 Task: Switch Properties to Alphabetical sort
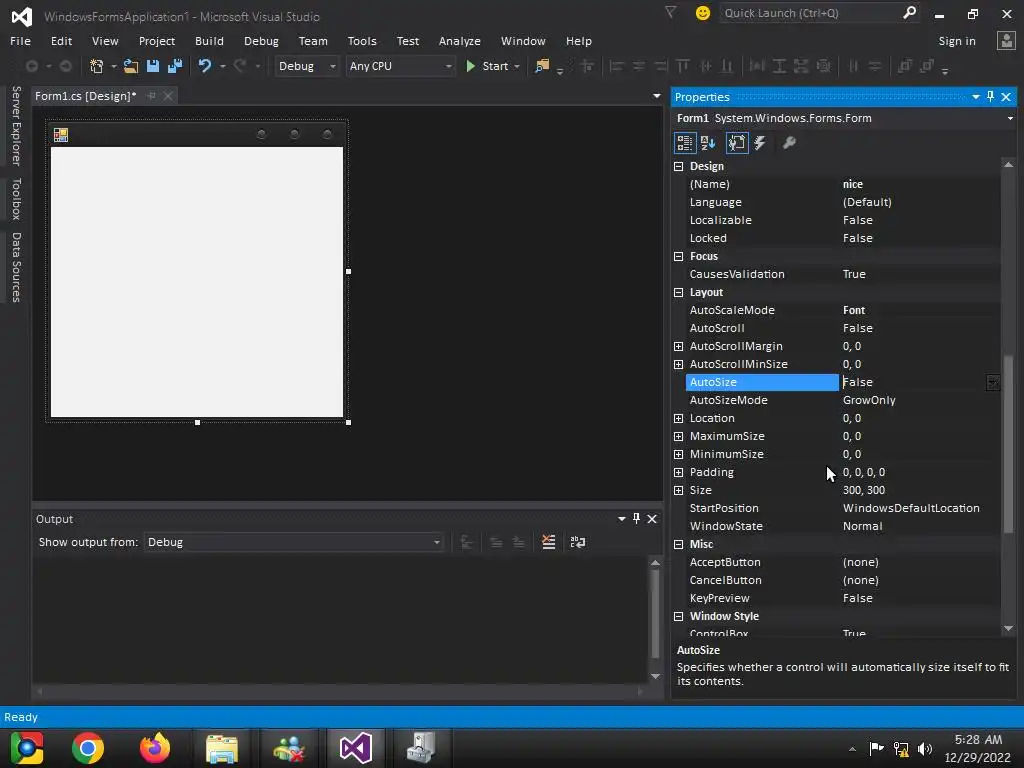[x=708, y=143]
